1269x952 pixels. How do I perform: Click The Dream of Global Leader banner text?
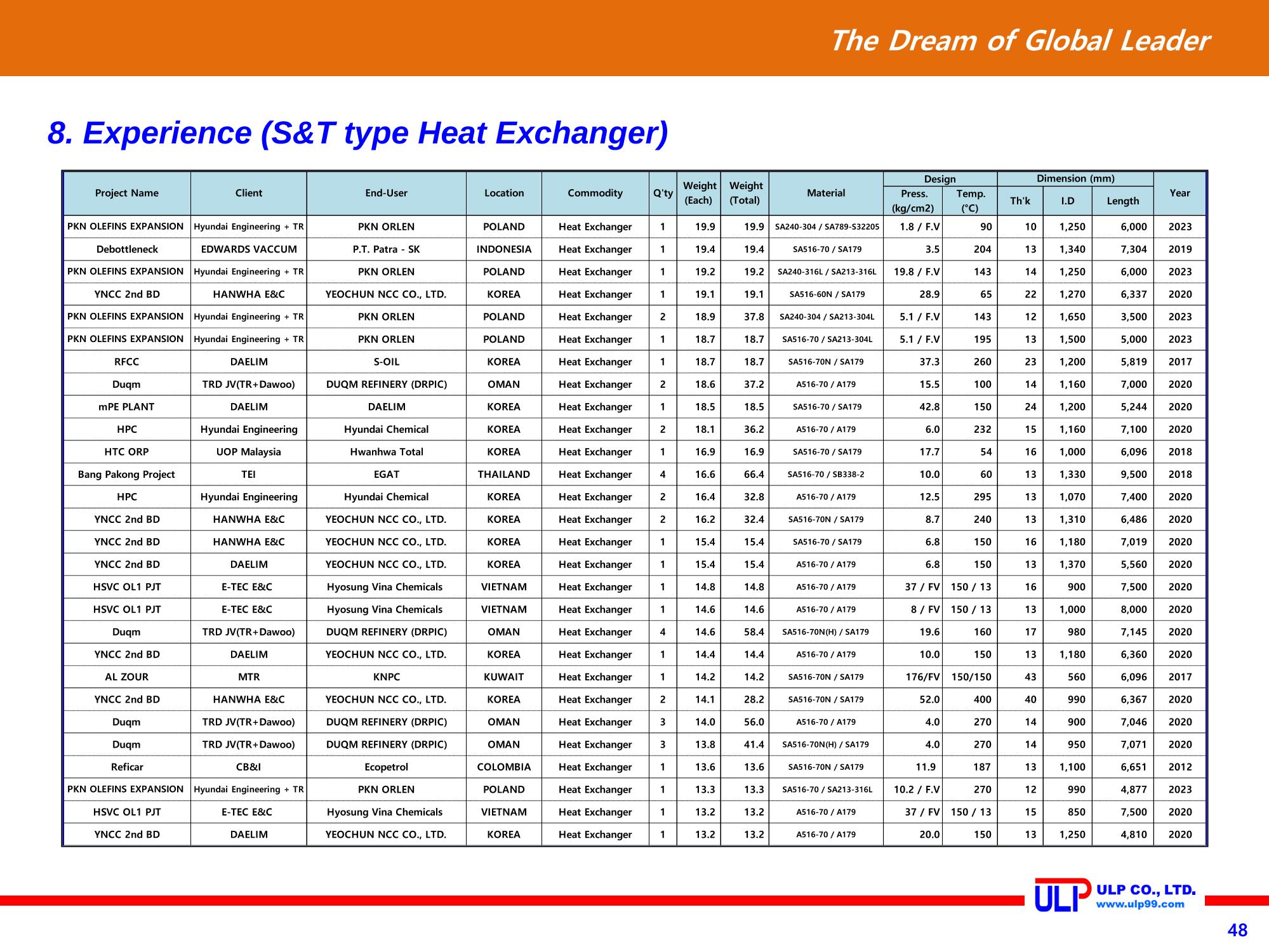pyautogui.click(x=1020, y=41)
